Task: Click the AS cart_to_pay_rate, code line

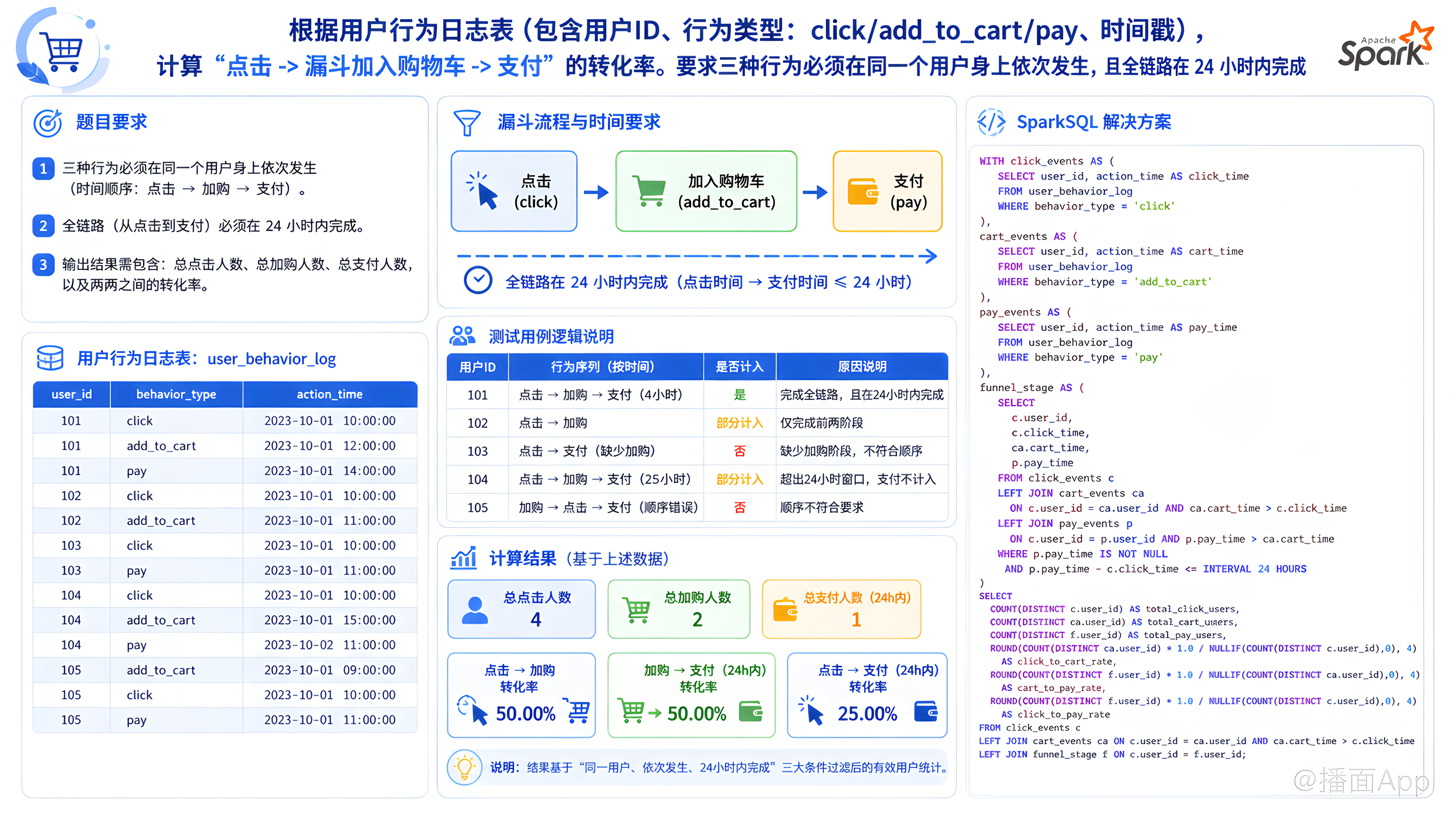Action: click(1053, 688)
